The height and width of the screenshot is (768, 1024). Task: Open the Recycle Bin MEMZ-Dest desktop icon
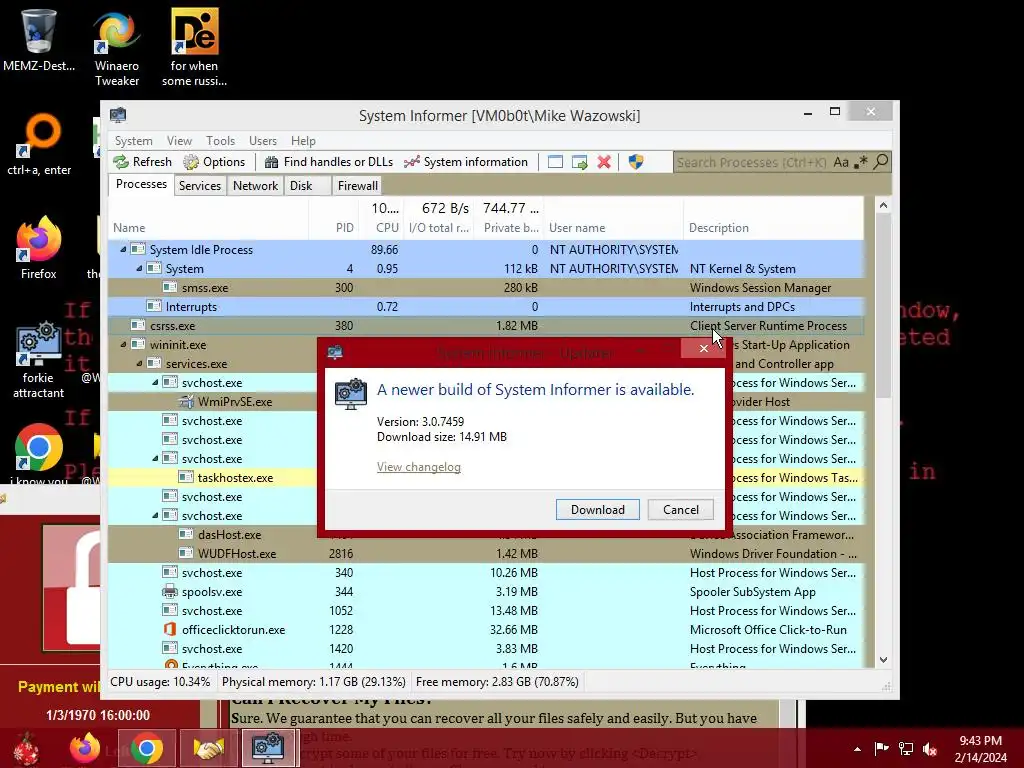(39, 40)
